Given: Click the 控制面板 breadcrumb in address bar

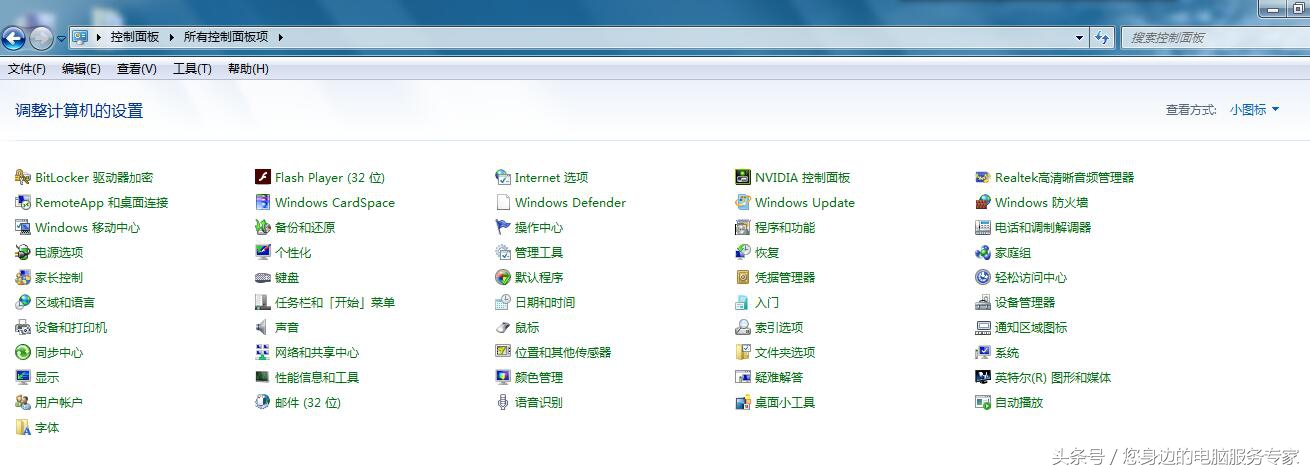Looking at the screenshot, I should click(x=135, y=37).
